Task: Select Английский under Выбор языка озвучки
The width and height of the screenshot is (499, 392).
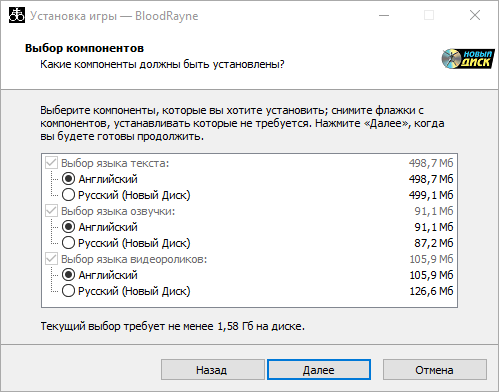Action: point(68,227)
